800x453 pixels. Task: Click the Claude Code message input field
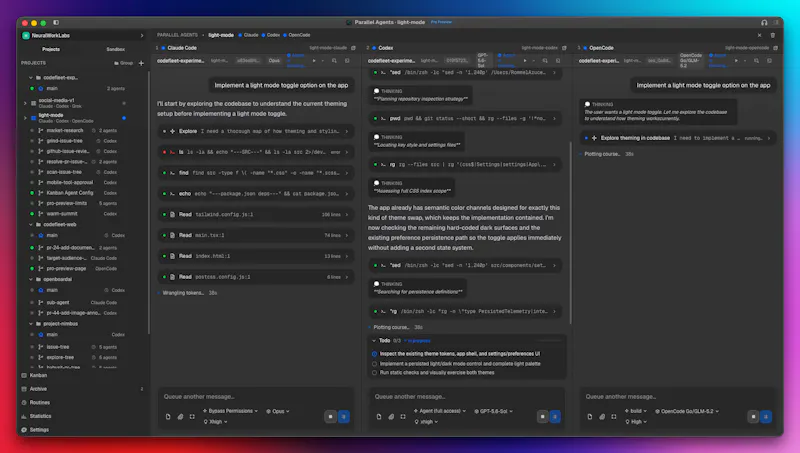[256, 397]
